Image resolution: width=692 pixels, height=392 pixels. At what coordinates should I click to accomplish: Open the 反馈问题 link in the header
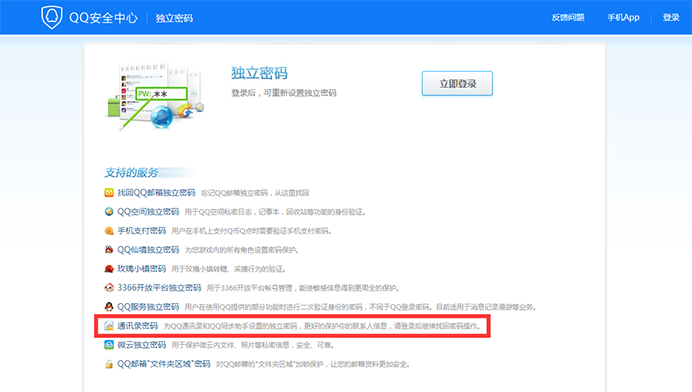568,17
